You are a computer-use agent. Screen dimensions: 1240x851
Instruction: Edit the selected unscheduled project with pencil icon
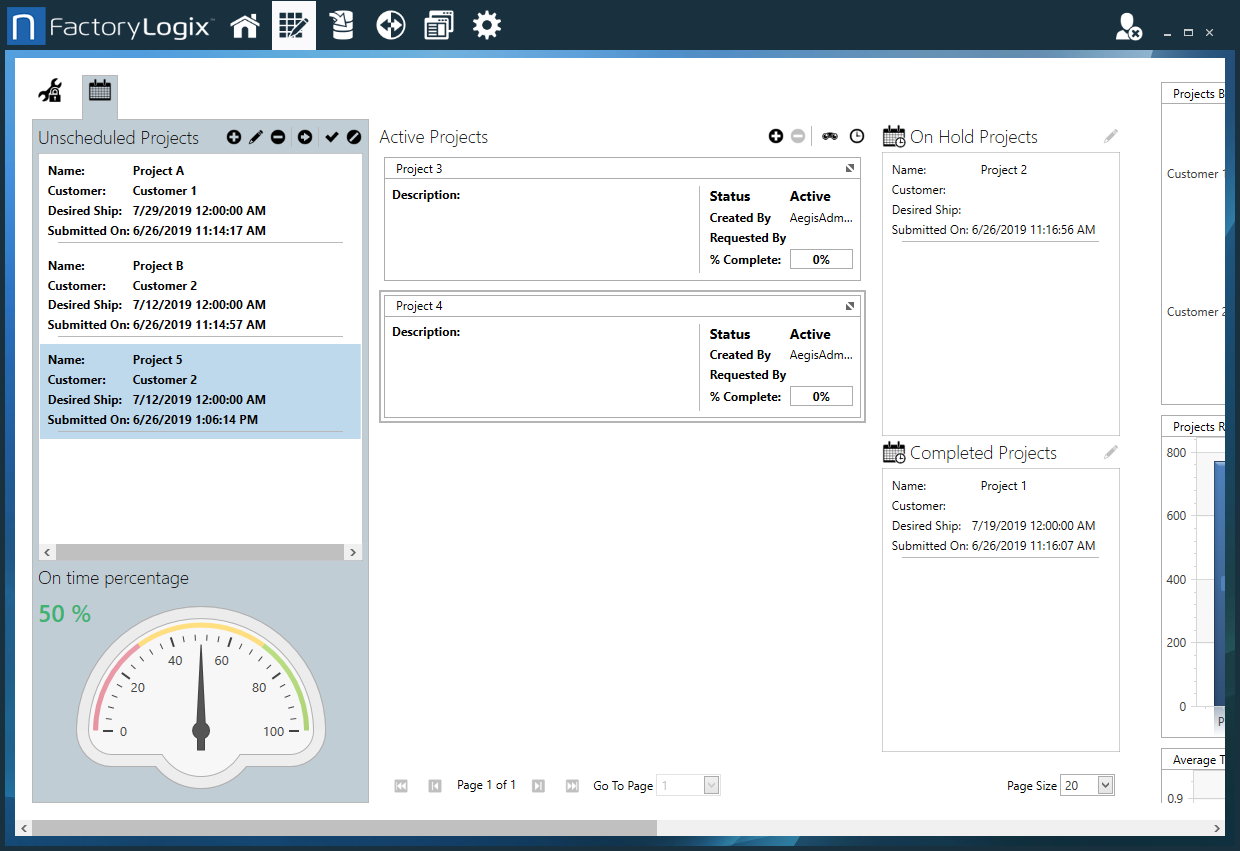(256, 137)
